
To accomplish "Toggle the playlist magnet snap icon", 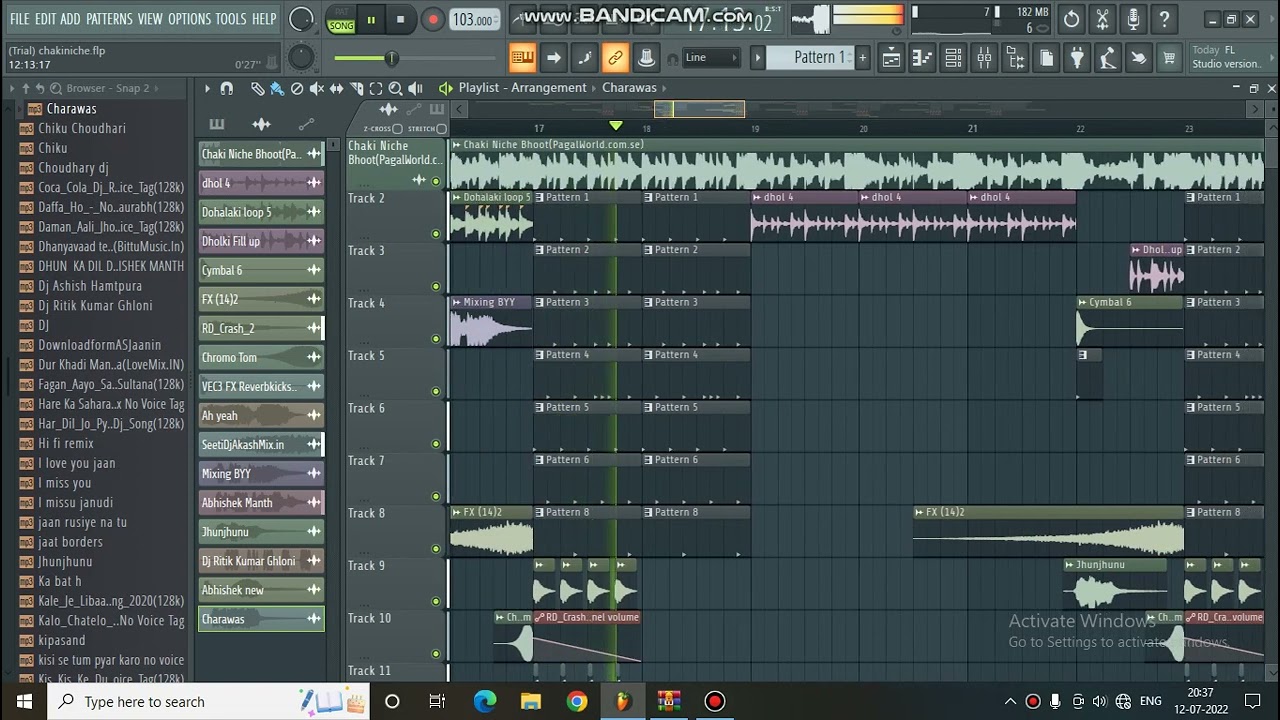I will pos(227,89).
